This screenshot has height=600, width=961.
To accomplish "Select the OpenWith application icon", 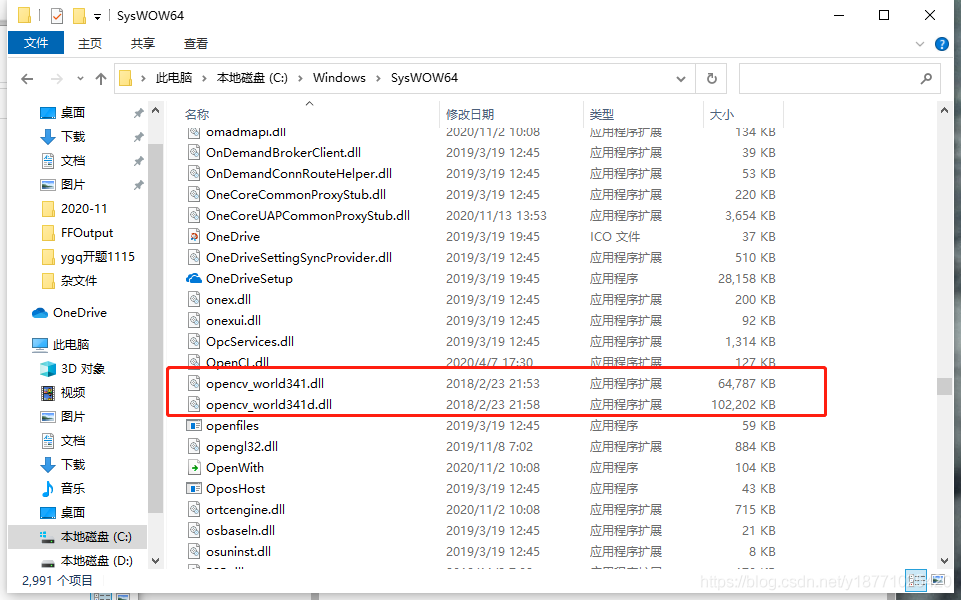I will pos(194,468).
